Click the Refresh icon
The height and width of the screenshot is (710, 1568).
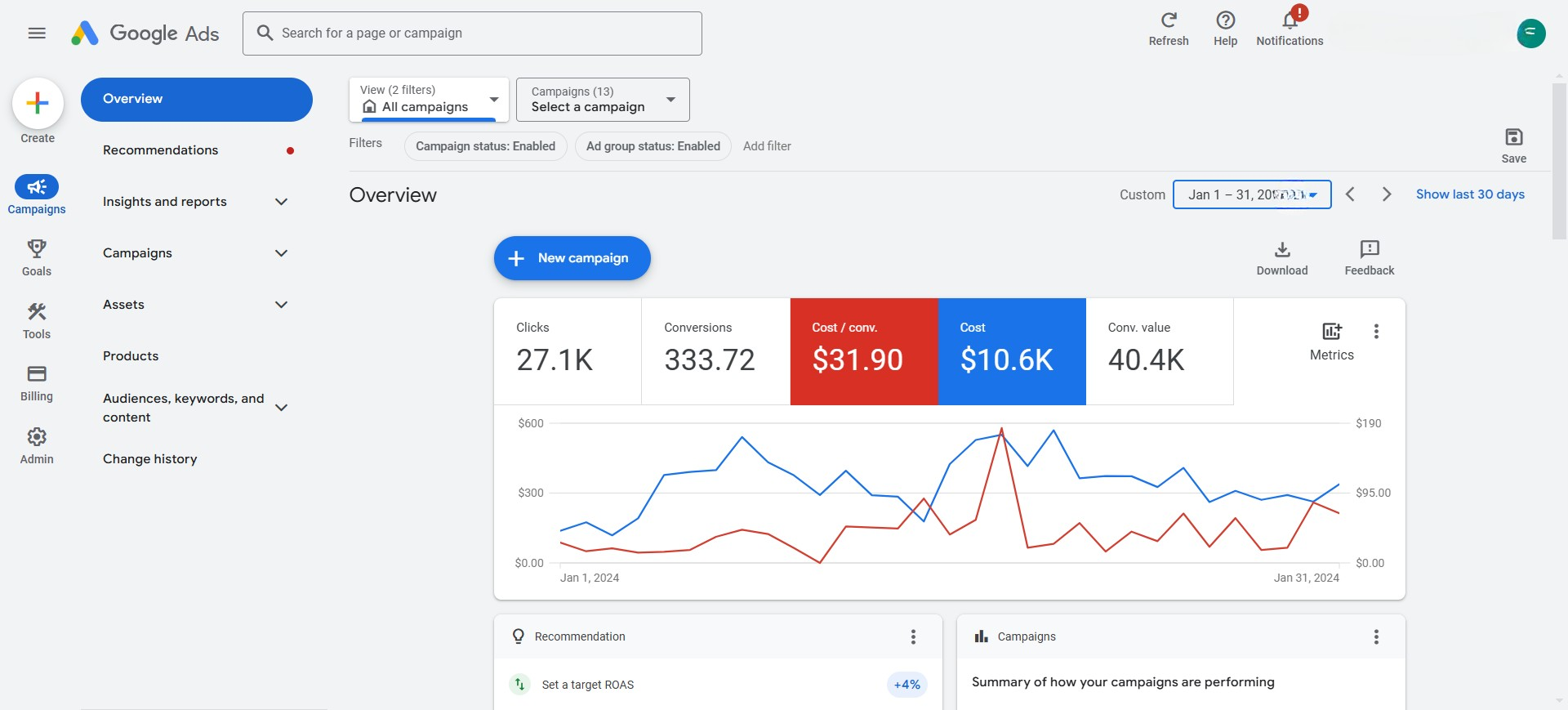pyautogui.click(x=1169, y=20)
